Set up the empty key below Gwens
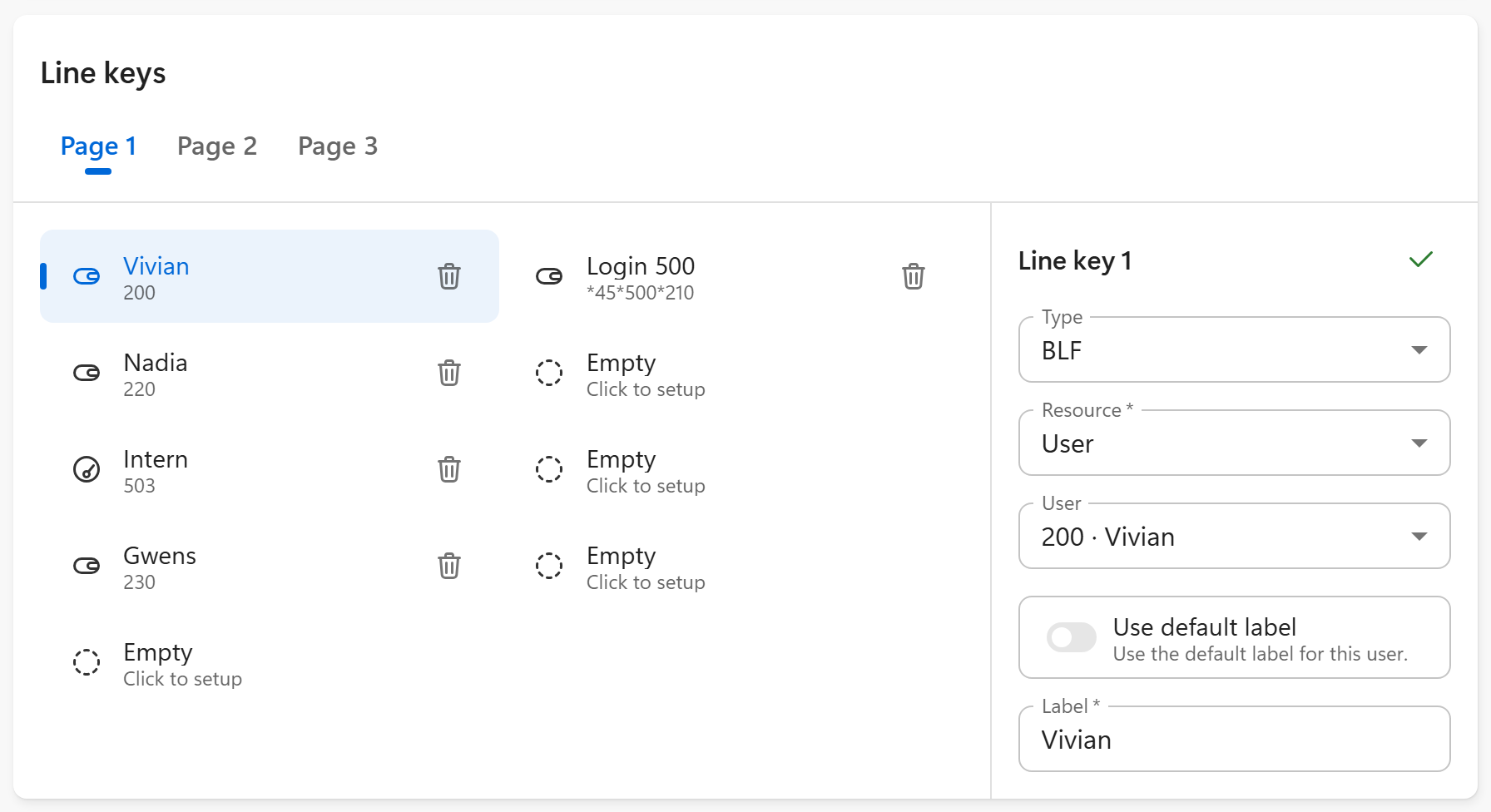Viewport: 1491px width, 812px height. pos(182,663)
